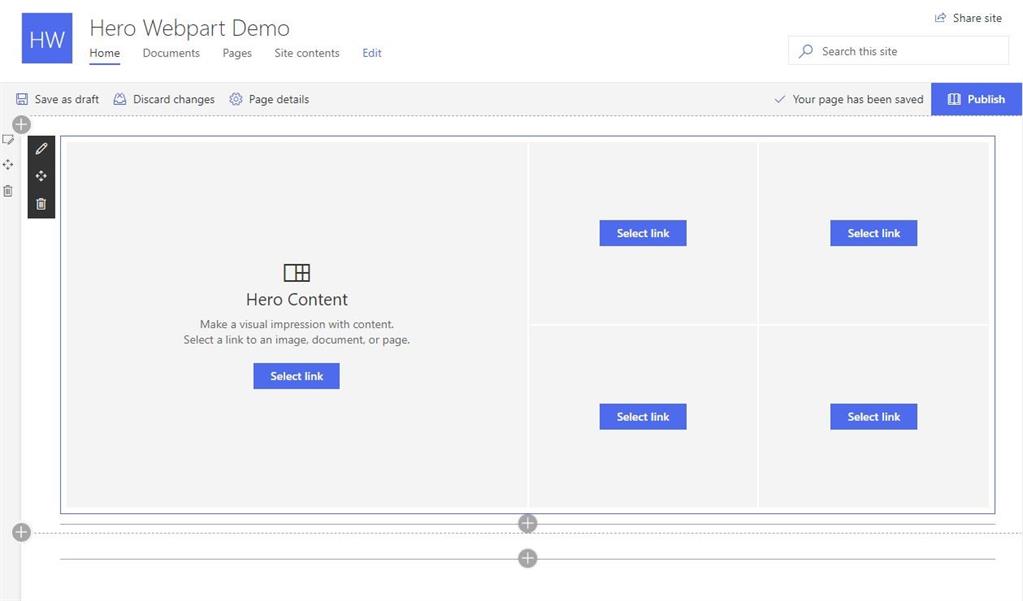This screenshot has width=1023, height=601.
Task: Click the HW site logo
Action: 46,37
